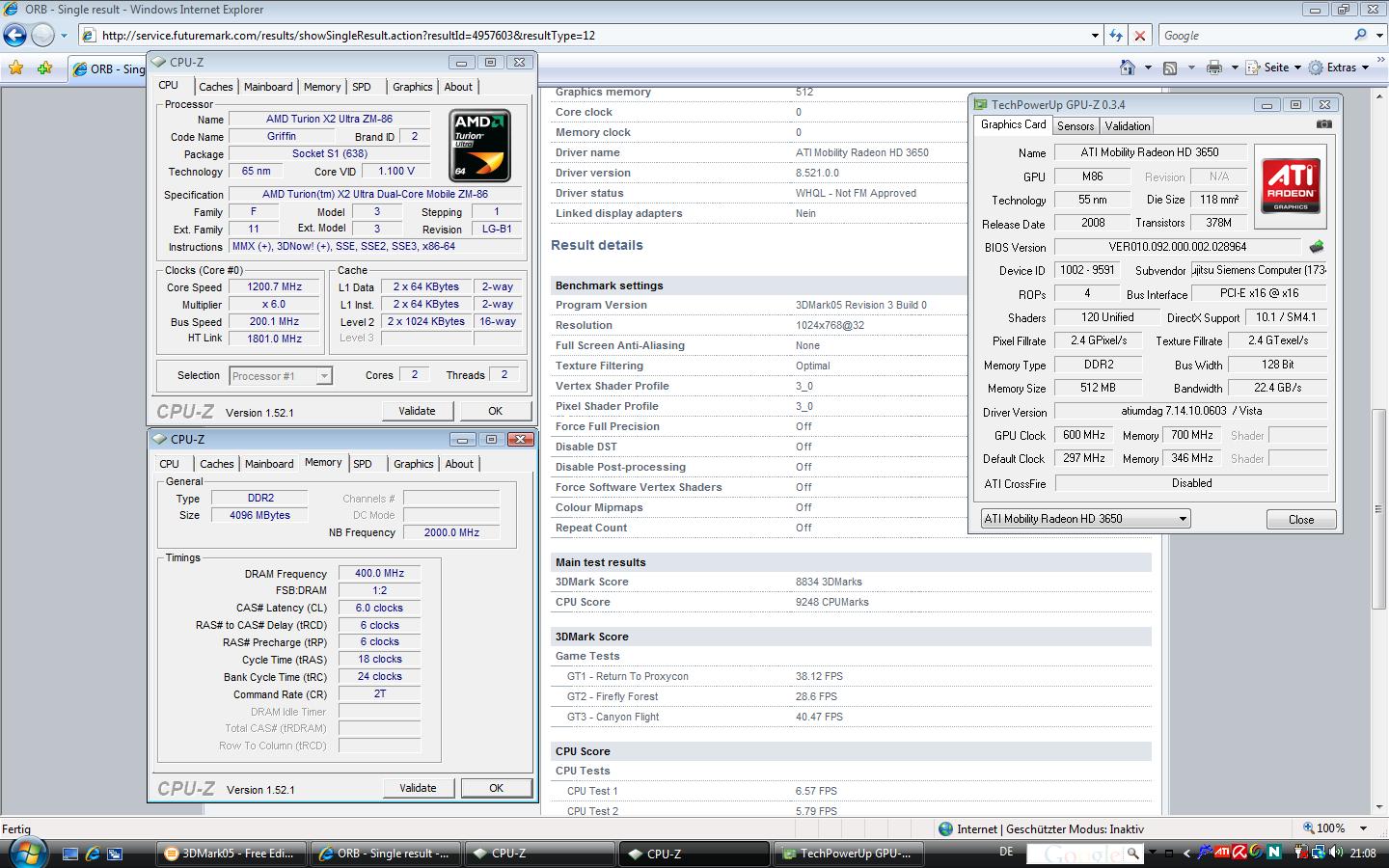
Task: Click Validate in top CPU-Z window
Action: point(417,411)
